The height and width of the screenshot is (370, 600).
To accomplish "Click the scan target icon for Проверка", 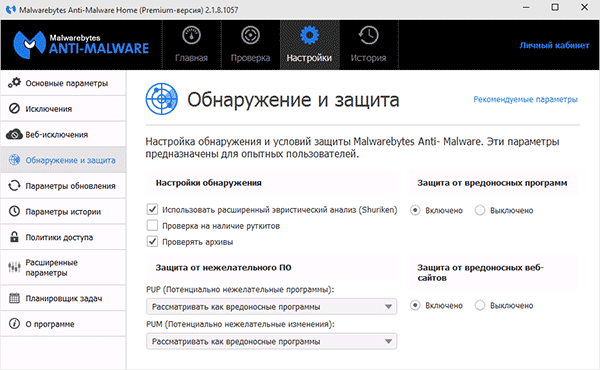I will pos(250,35).
